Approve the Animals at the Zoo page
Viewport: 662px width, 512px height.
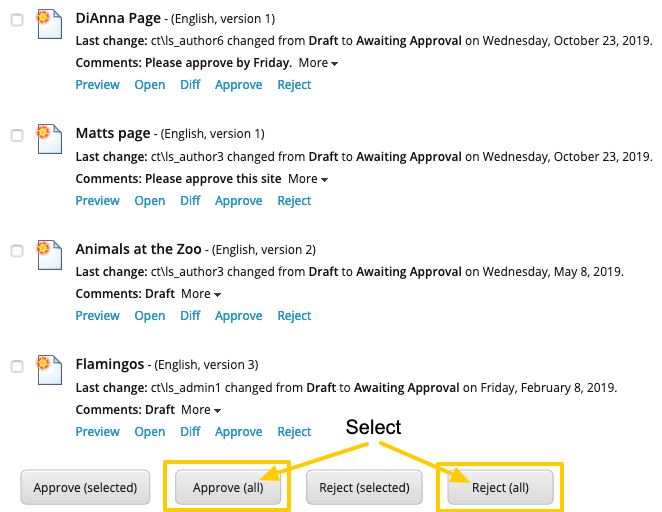(x=238, y=316)
